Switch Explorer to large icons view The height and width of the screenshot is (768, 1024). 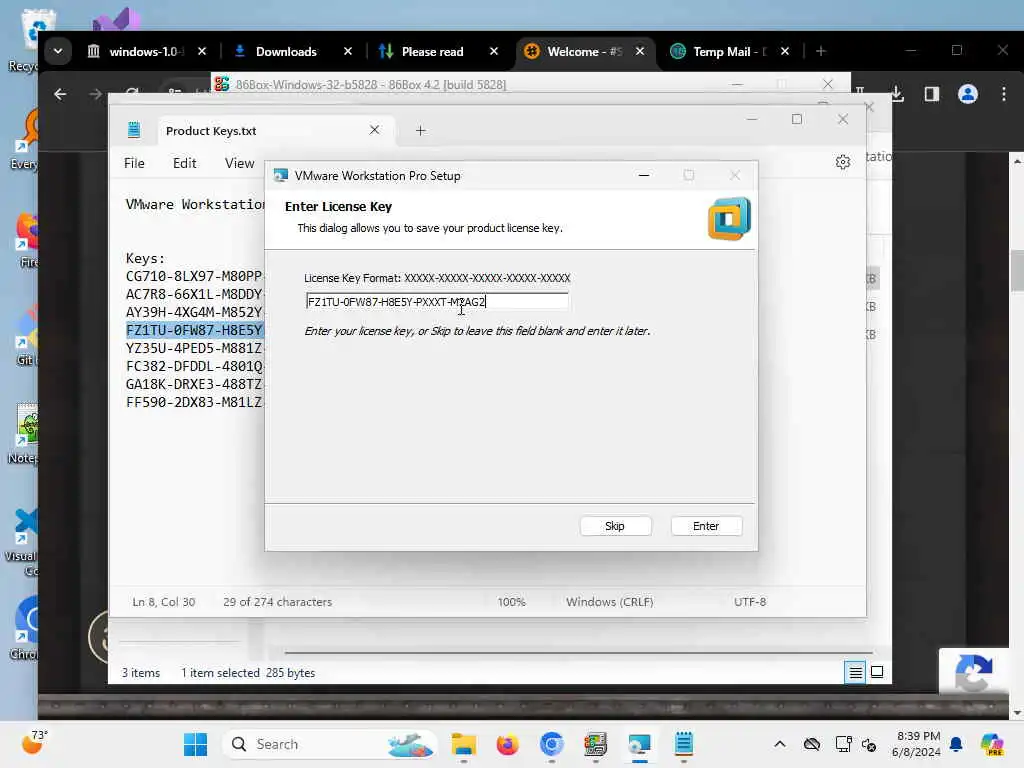tap(877, 672)
